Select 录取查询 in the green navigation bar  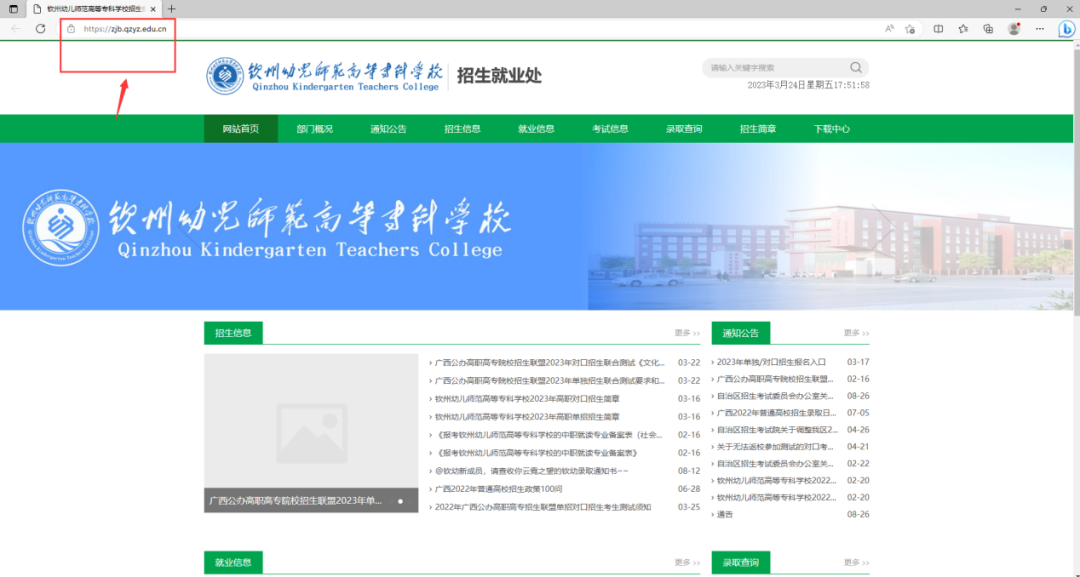(x=684, y=129)
